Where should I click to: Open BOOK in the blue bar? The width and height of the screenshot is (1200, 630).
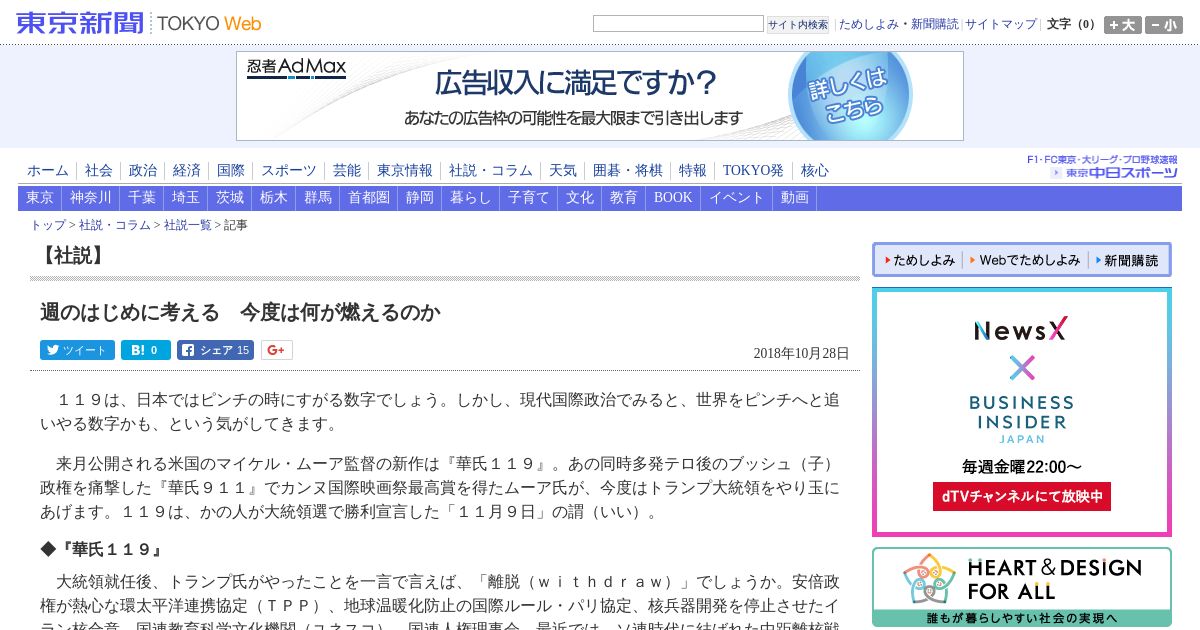tap(673, 198)
